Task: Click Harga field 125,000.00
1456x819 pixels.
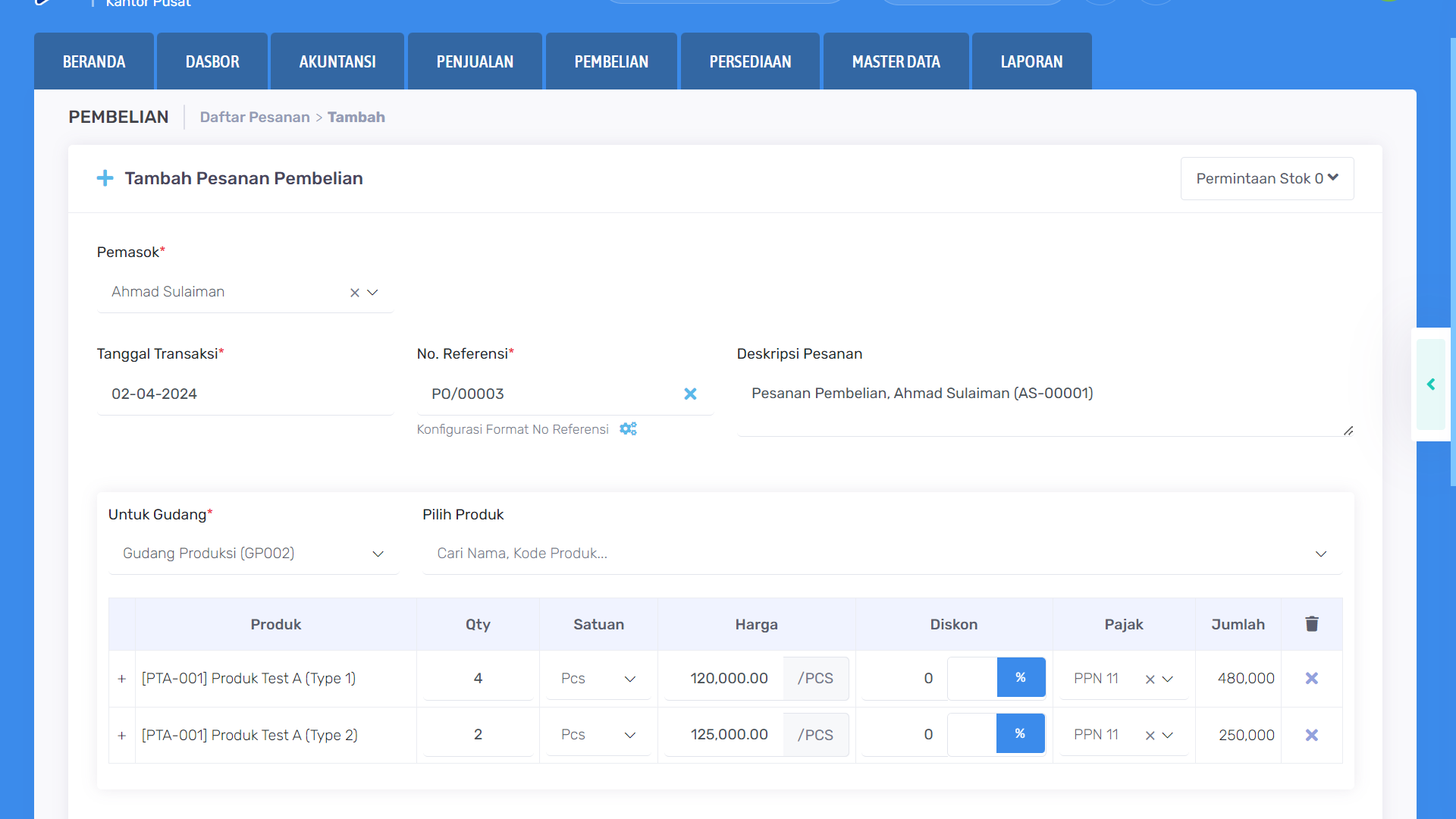Action: click(x=724, y=735)
